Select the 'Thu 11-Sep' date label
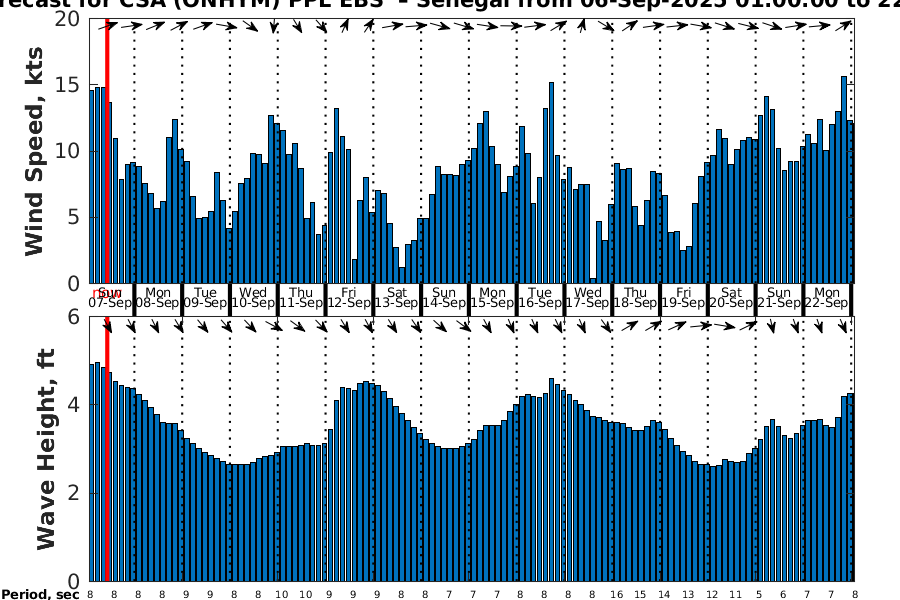This screenshot has height=600, width=900. coord(301,297)
